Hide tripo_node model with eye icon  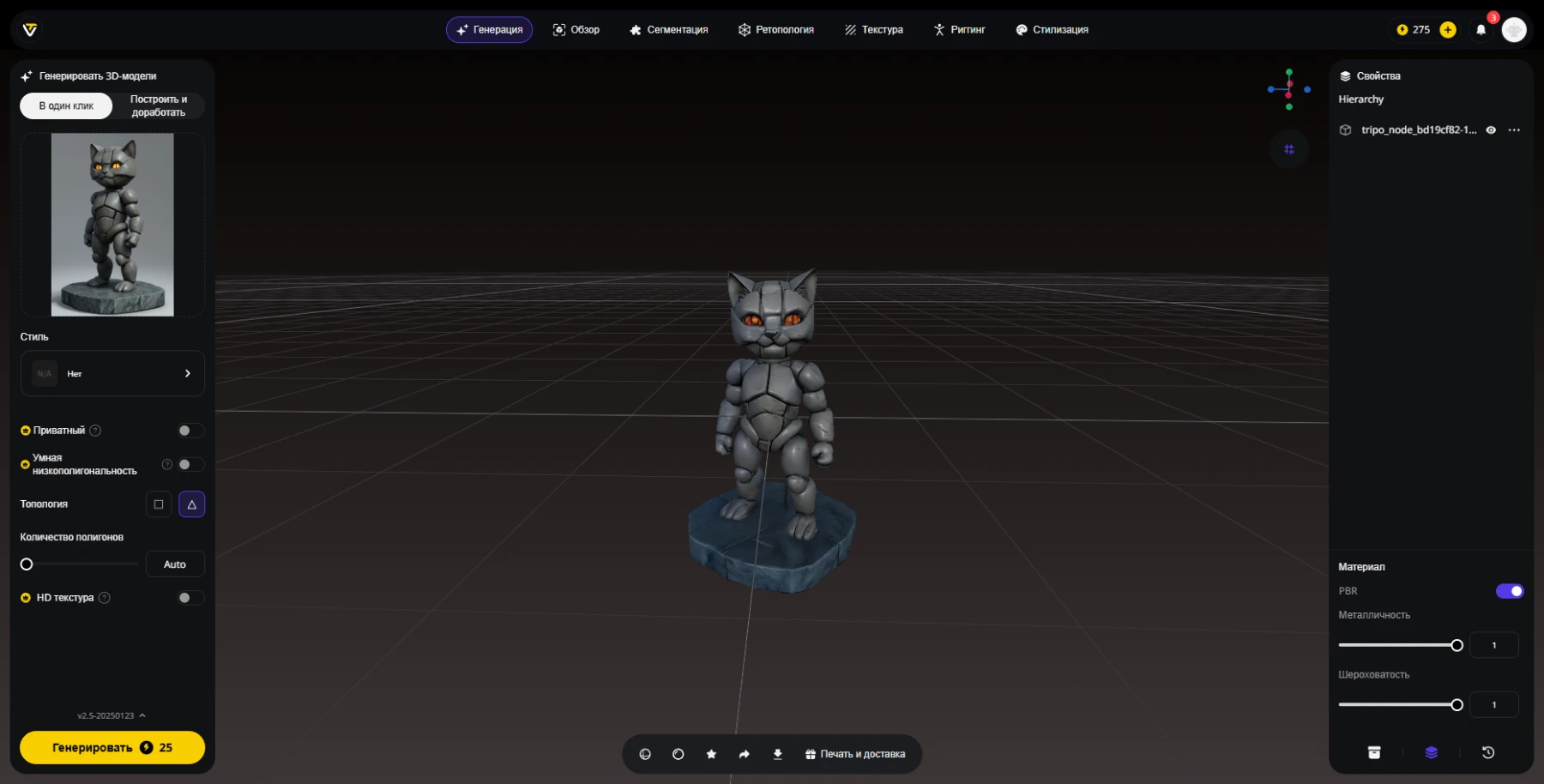pos(1491,130)
